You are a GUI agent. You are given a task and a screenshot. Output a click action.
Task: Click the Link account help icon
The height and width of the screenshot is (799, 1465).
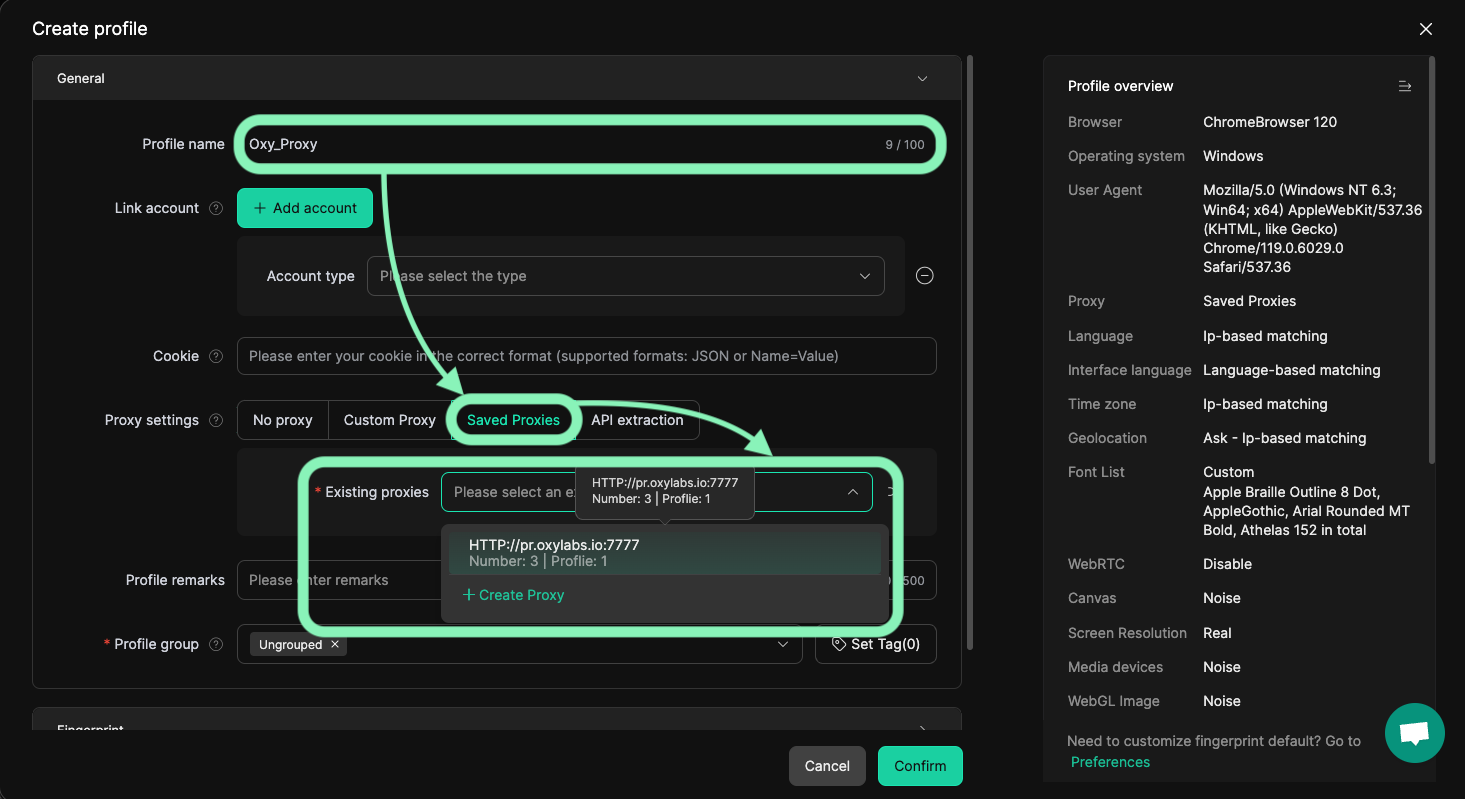tap(216, 209)
